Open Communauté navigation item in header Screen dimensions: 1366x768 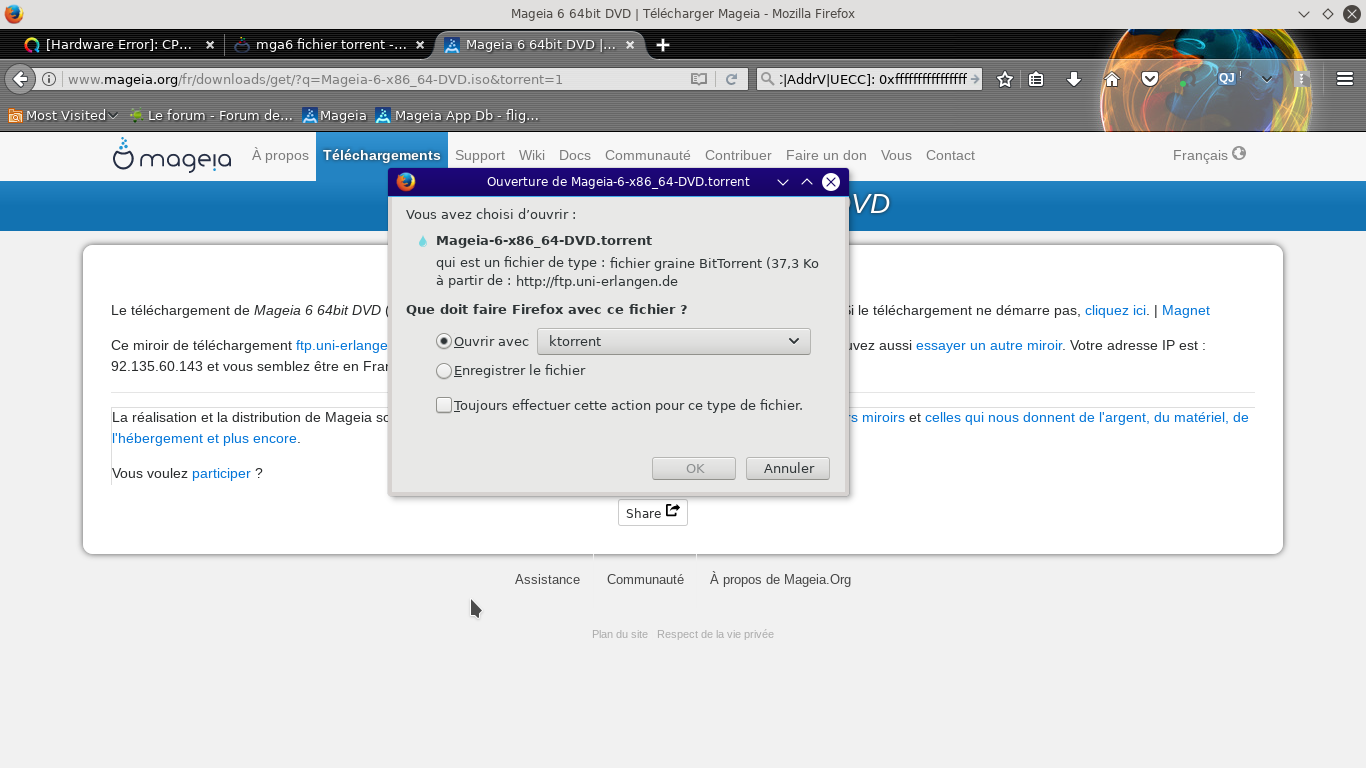click(x=648, y=155)
